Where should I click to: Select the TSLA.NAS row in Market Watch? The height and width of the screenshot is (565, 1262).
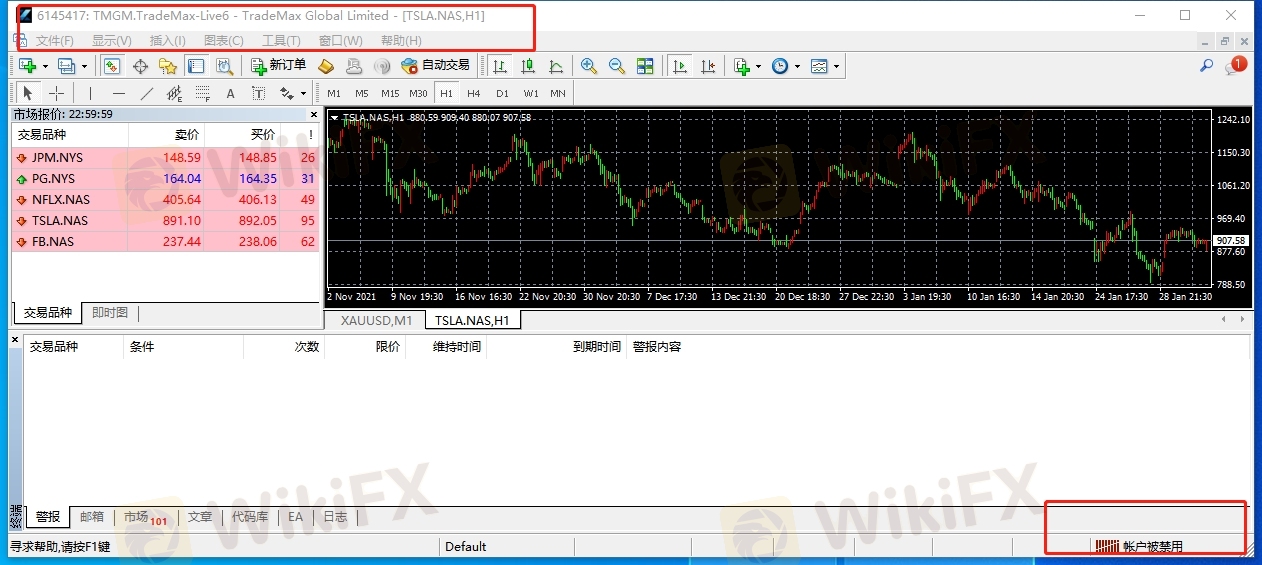tap(165, 221)
